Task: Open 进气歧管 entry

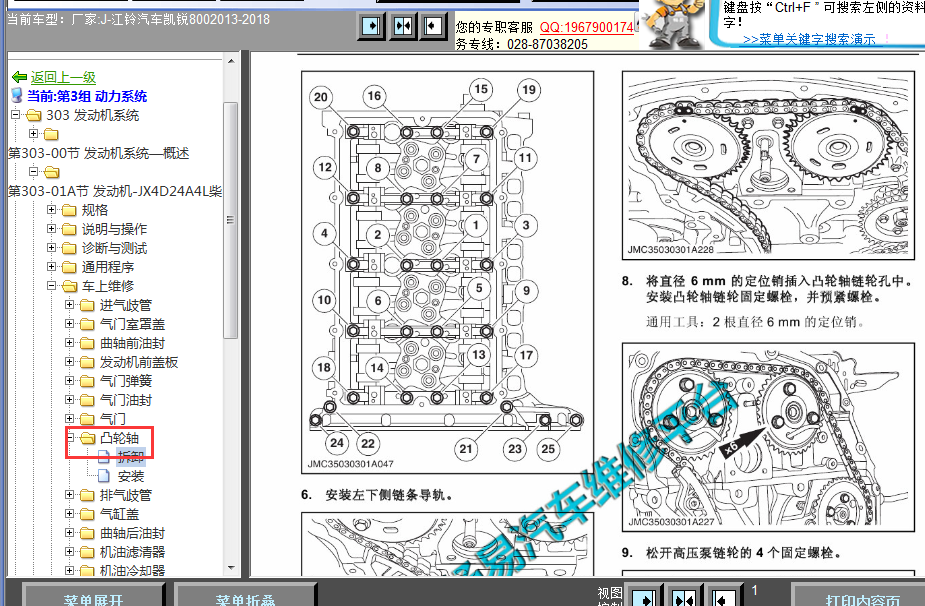Action: pos(126,305)
